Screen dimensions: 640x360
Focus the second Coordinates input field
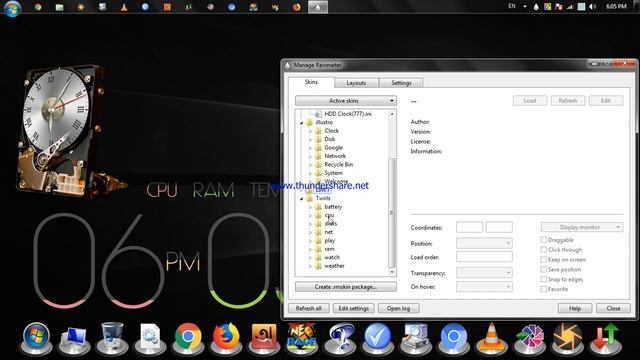(499, 227)
